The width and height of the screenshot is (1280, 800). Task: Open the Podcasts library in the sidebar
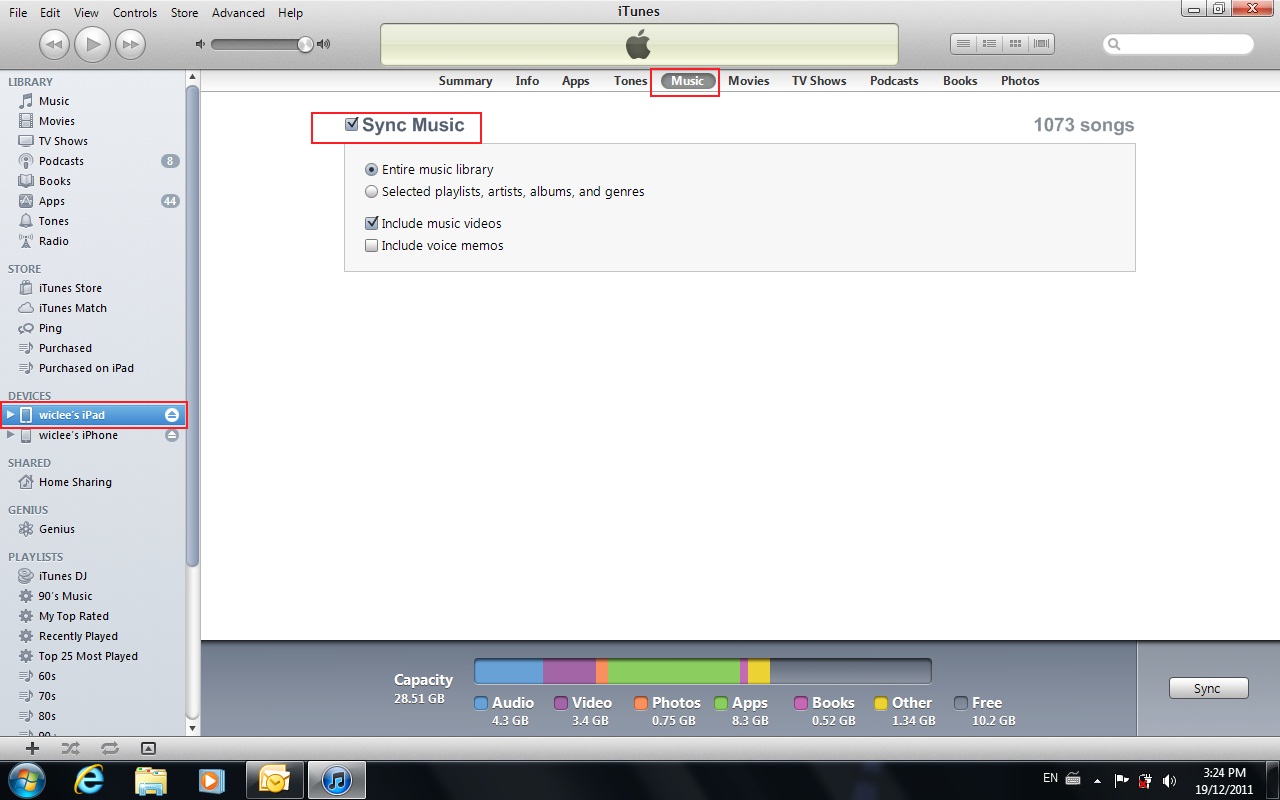click(x=61, y=161)
